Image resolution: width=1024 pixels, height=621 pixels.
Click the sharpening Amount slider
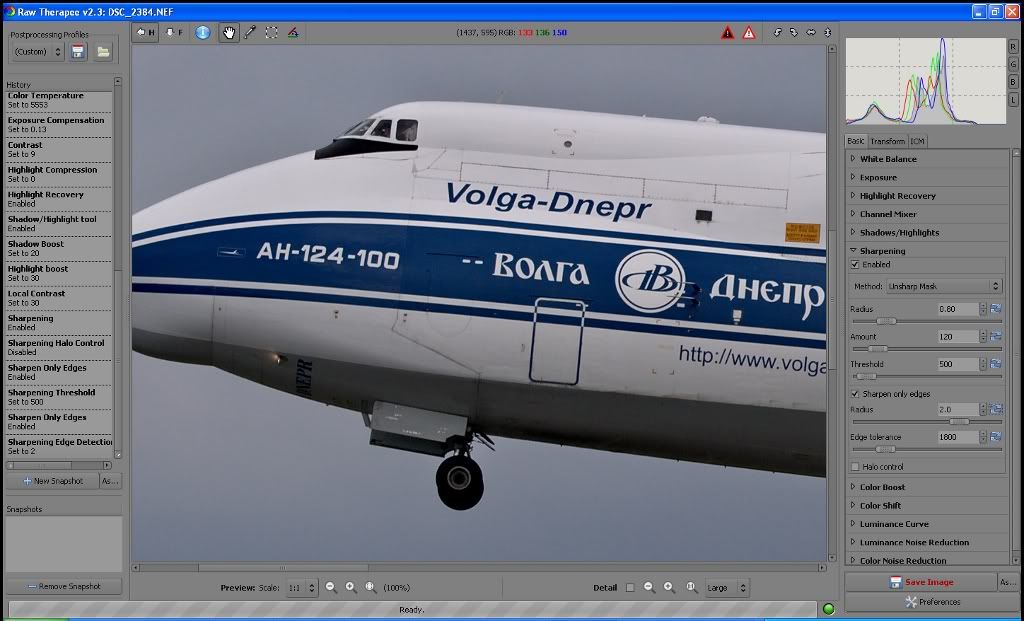(926, 349)
